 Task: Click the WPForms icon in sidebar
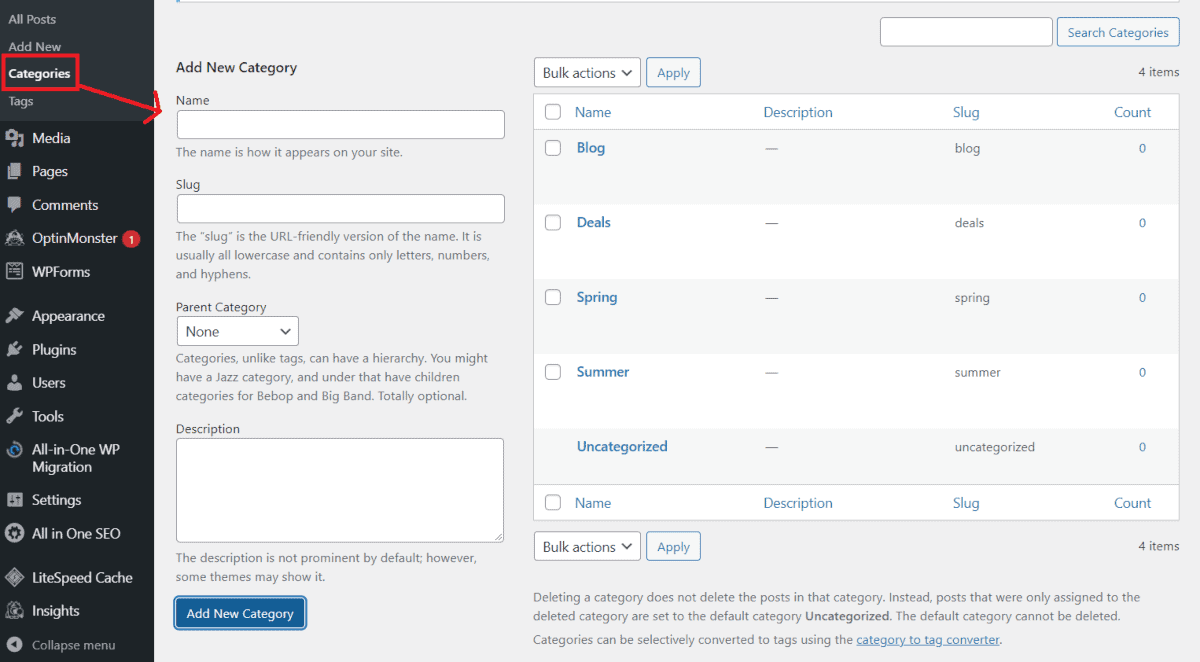click(14, 271)
